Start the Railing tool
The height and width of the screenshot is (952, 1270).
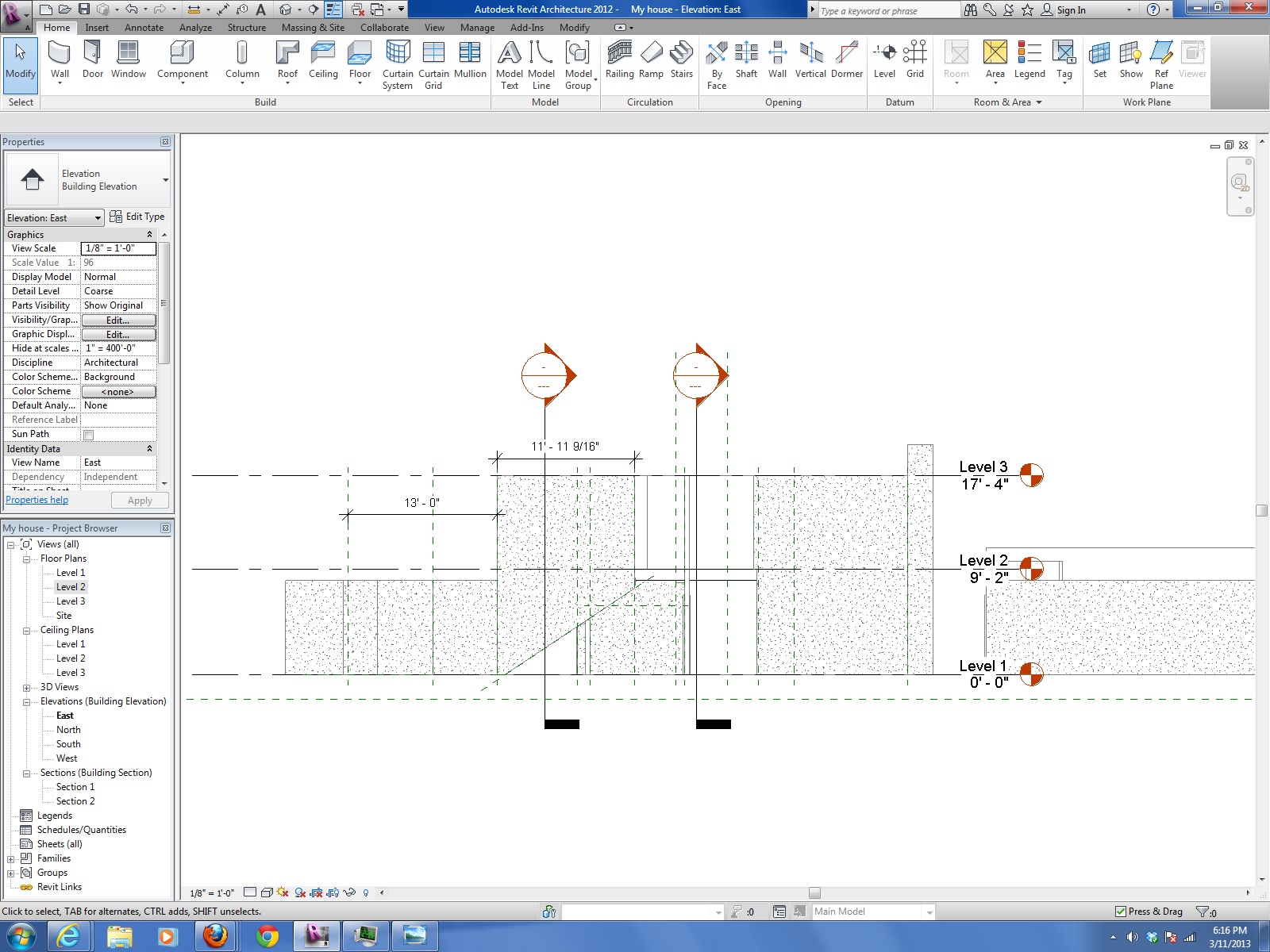(620, 61)
